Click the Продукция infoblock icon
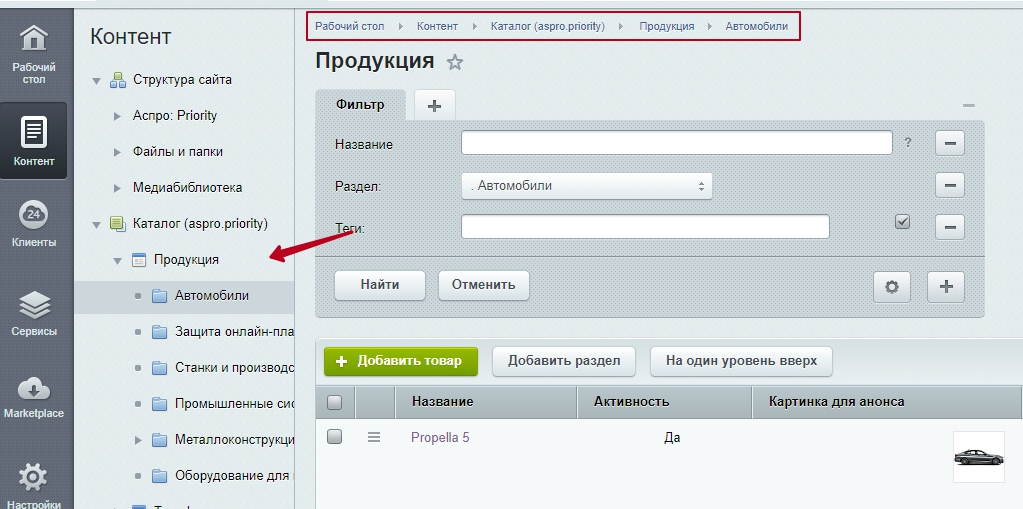This screenshot has width=1023, height=509. (x=139, y=260)
